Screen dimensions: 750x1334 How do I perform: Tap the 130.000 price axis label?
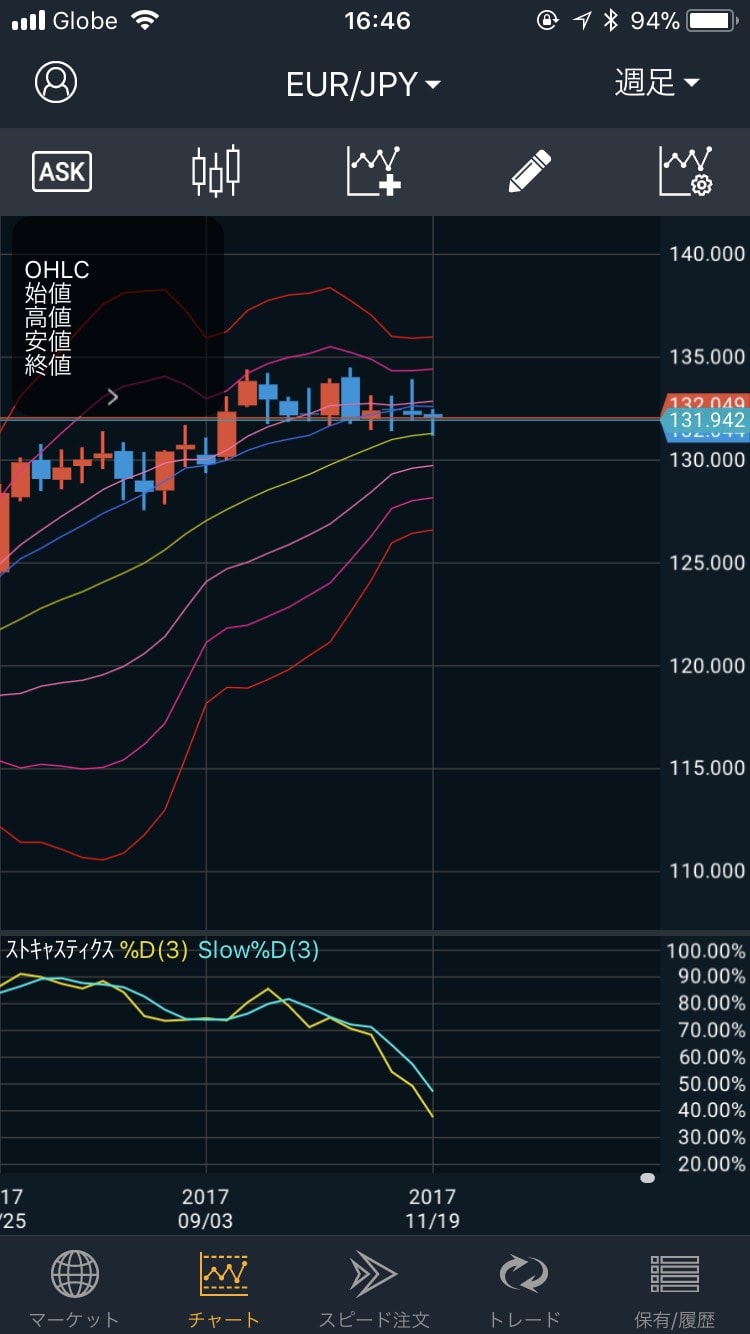tap(707, 460)
